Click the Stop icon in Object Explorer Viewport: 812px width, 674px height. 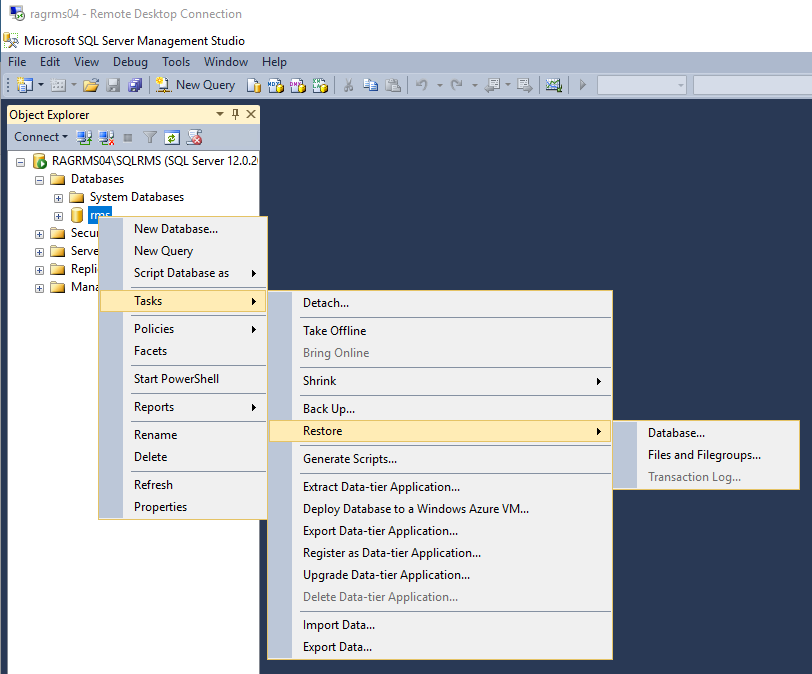click(x=128, y=138)
